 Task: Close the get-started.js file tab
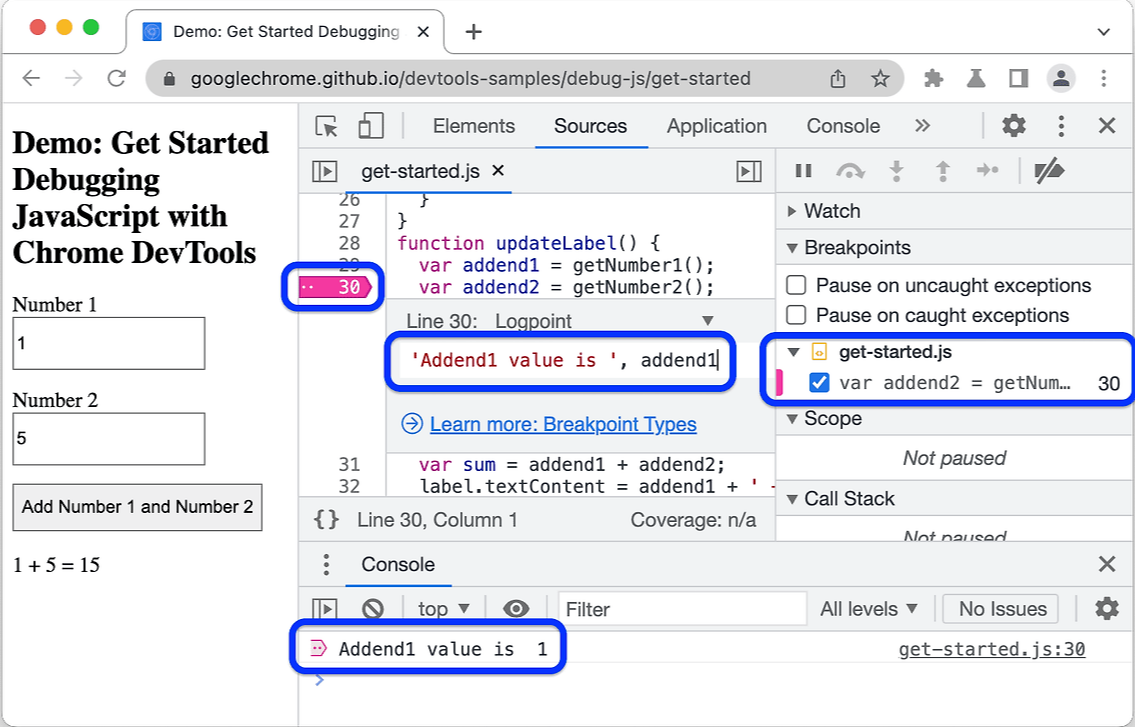point(498,171)
